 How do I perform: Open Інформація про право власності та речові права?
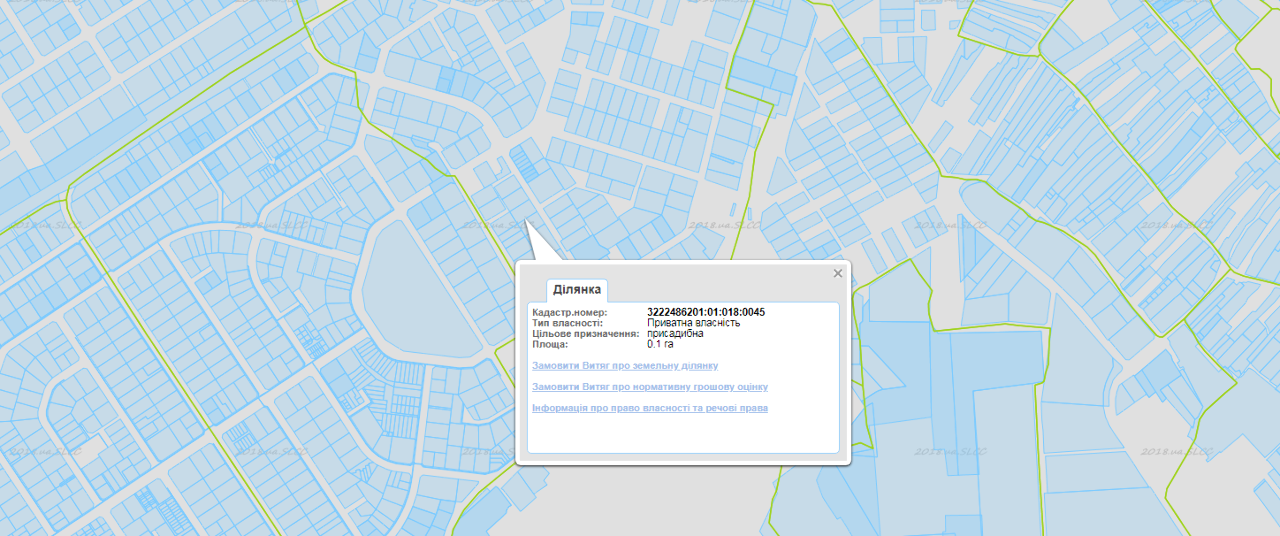coord(650,408)
